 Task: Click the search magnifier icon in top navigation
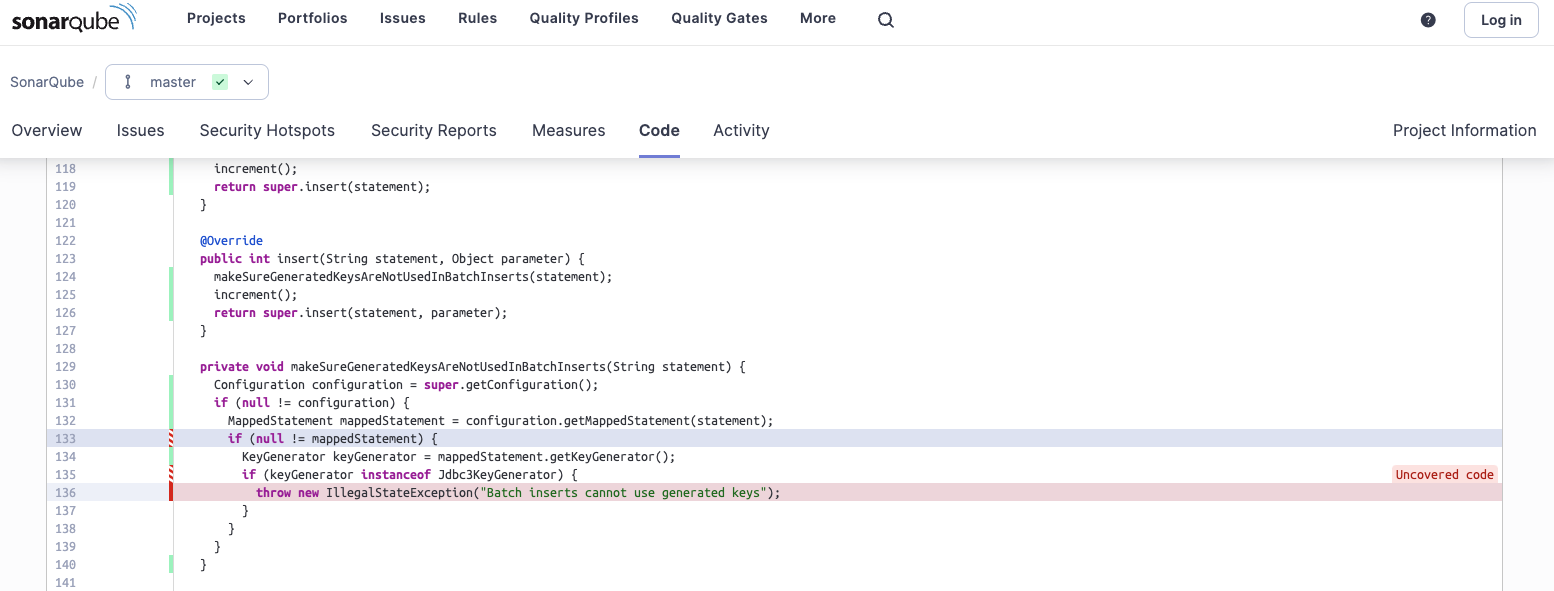click(885, 19)
